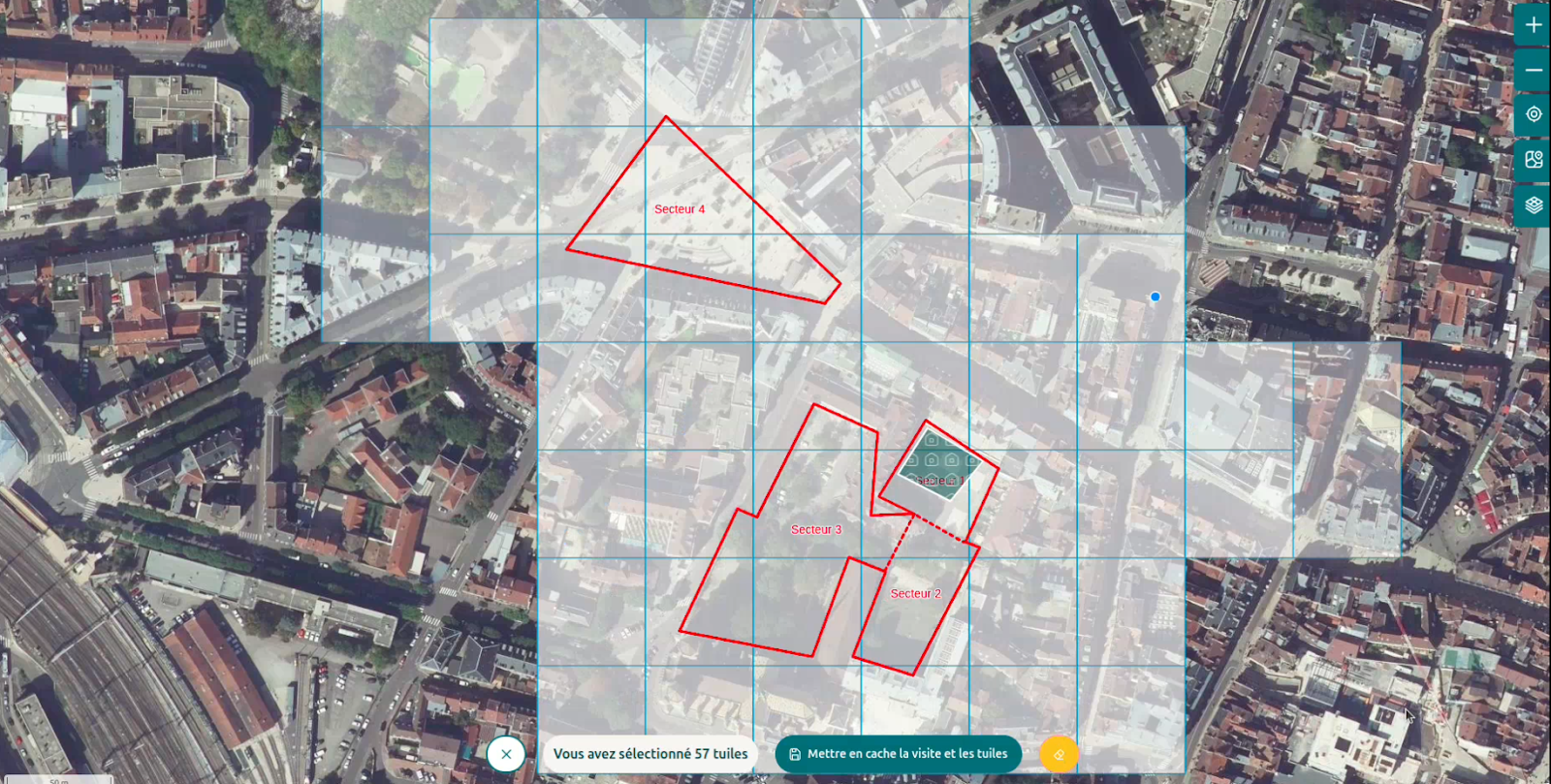The width and height of the screenshot is (1551, 784).
Task: Click the yellow eraser button
Action: [1059, 754]
